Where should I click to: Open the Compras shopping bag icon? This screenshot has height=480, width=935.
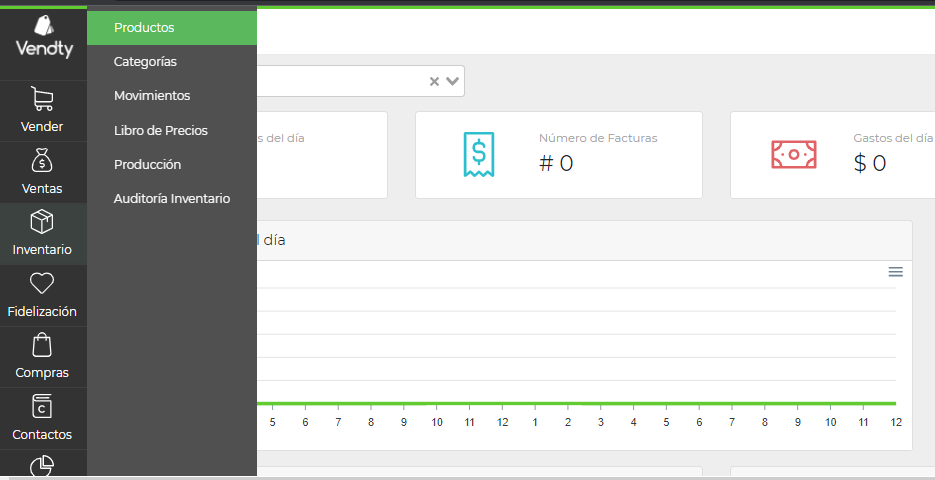pyautogui.click(x=42, y=345)
